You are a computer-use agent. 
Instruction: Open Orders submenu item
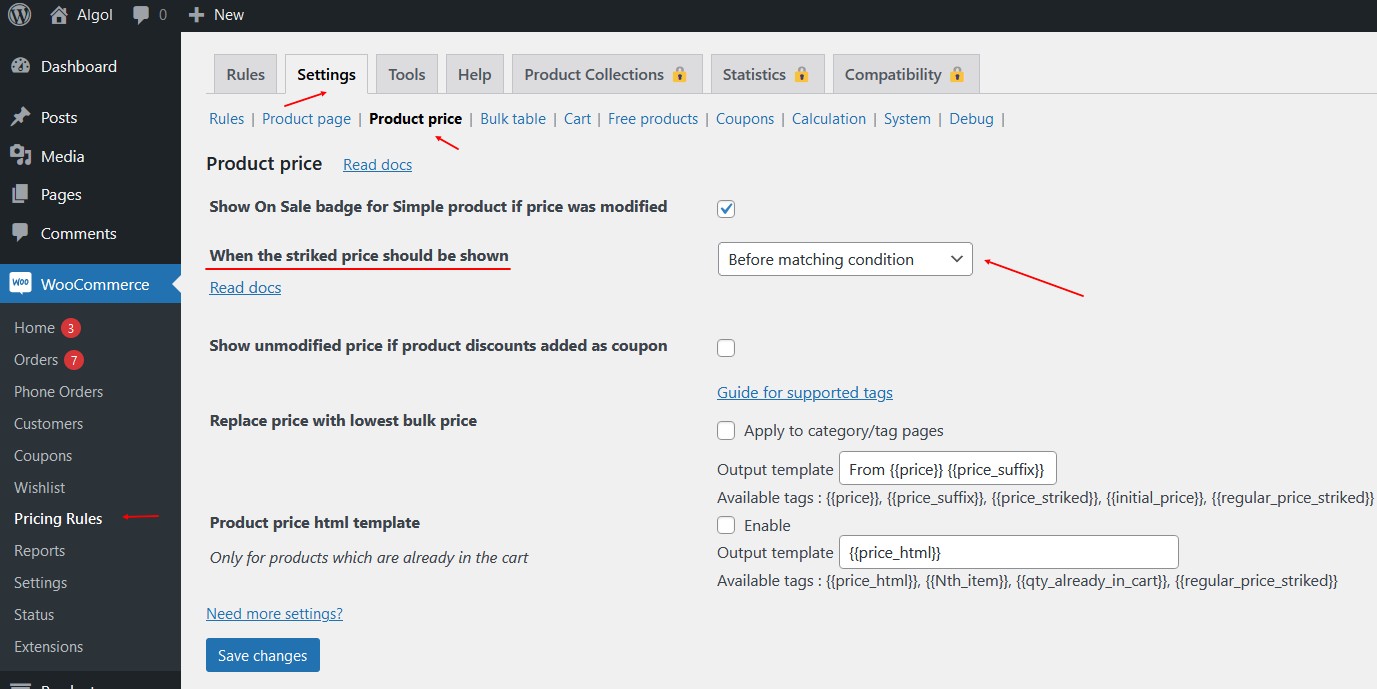coord(36,360)
